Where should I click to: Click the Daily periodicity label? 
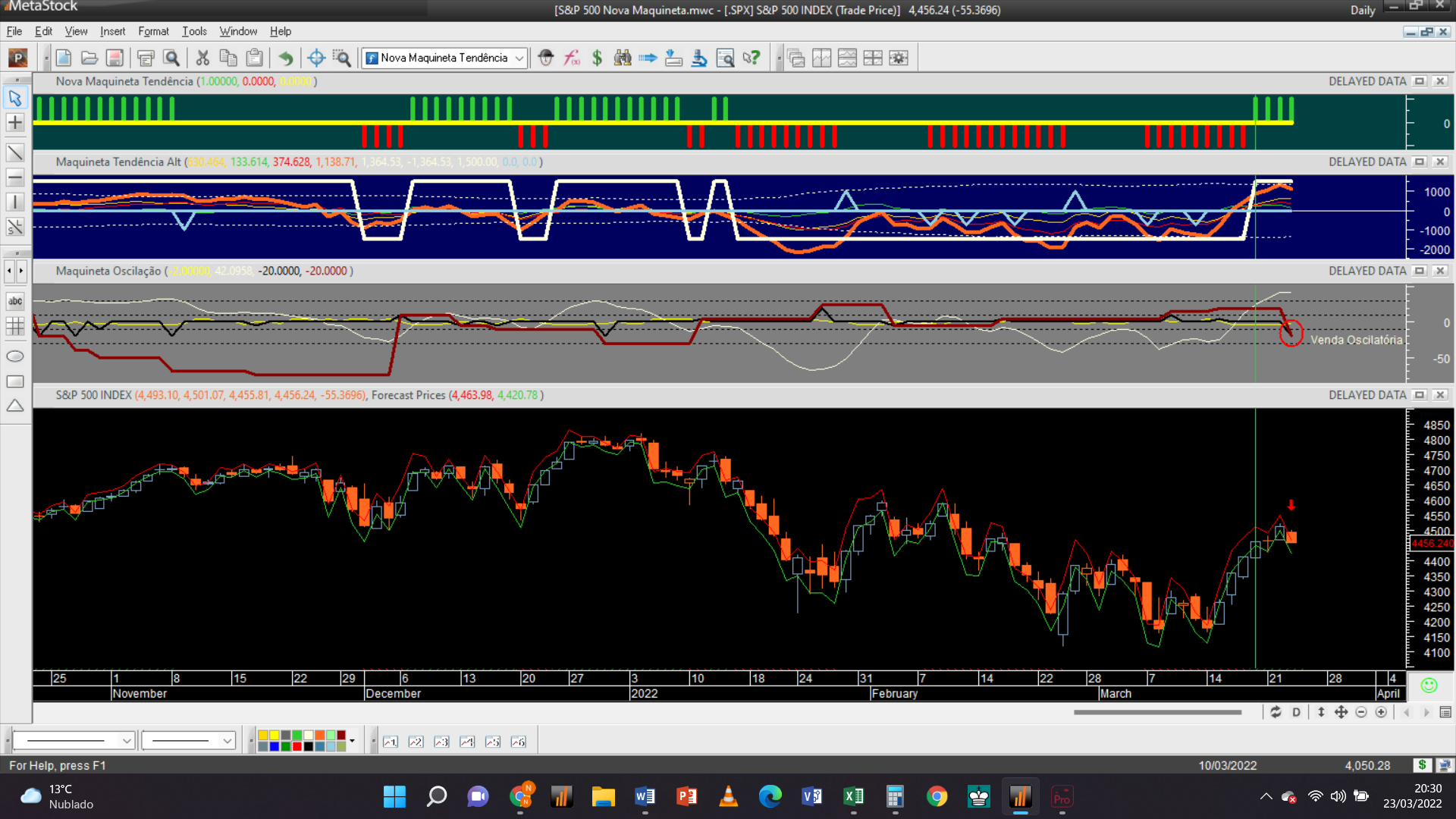[1362, 10]
